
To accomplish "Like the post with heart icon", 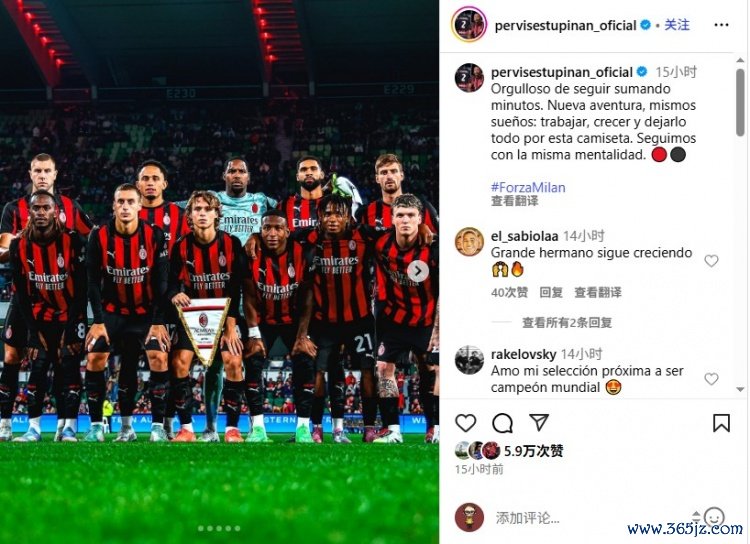I will tap(465, 423).
